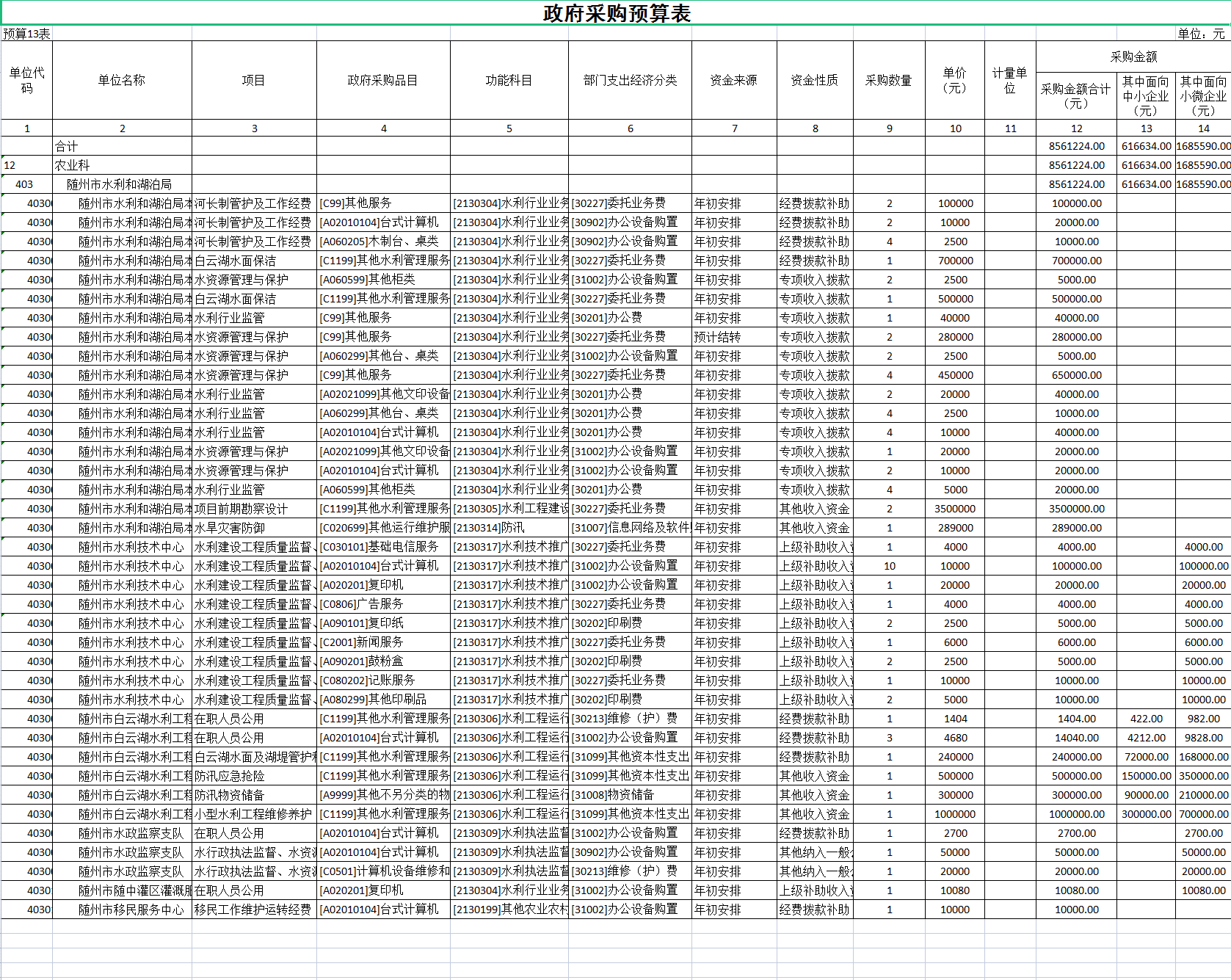Select the 350000.00 micro-enterprise cell
This screenshot has height=980, width=1231.
(1203, 776)
